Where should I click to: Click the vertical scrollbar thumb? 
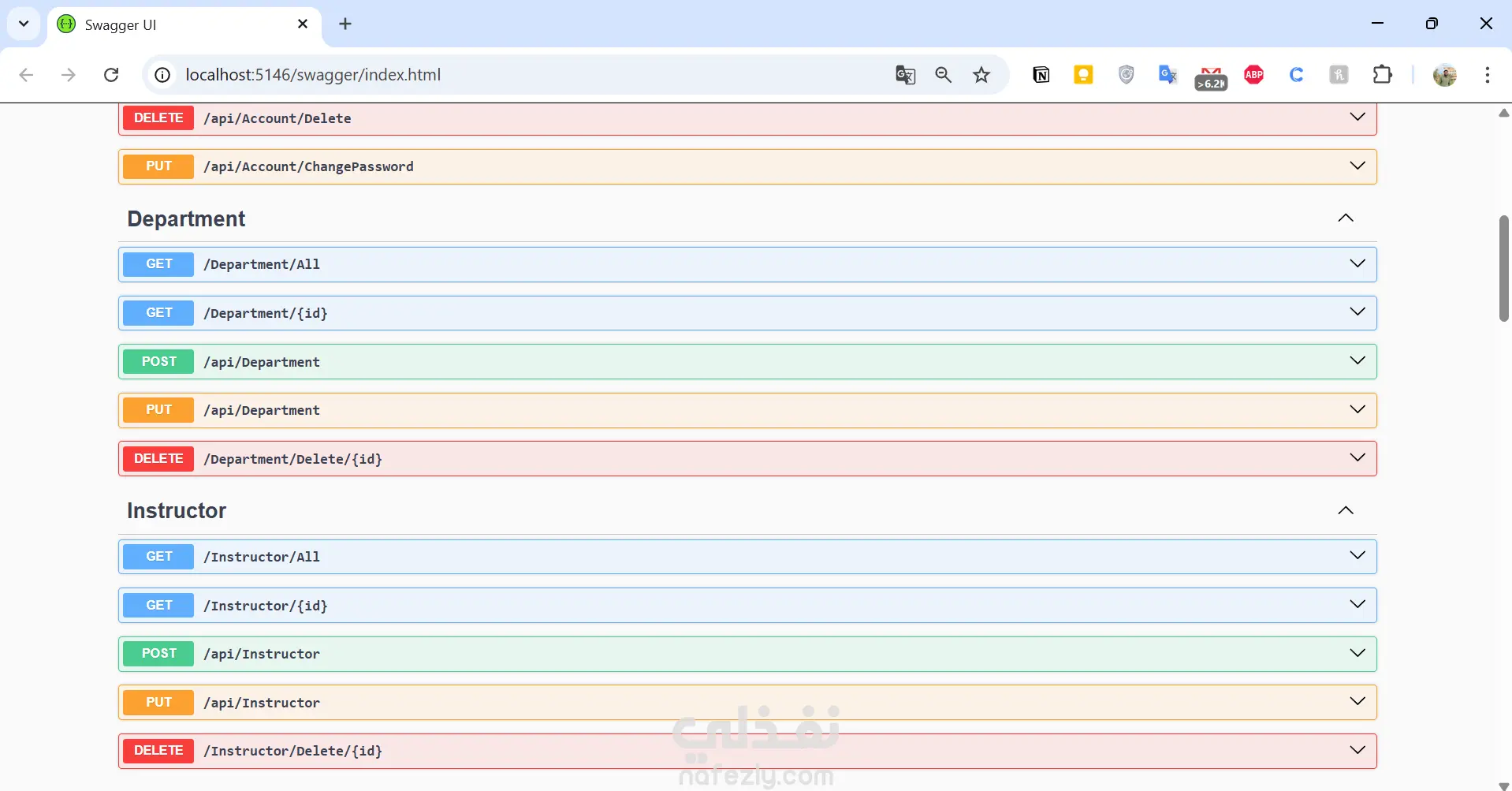coord(1504,268)
